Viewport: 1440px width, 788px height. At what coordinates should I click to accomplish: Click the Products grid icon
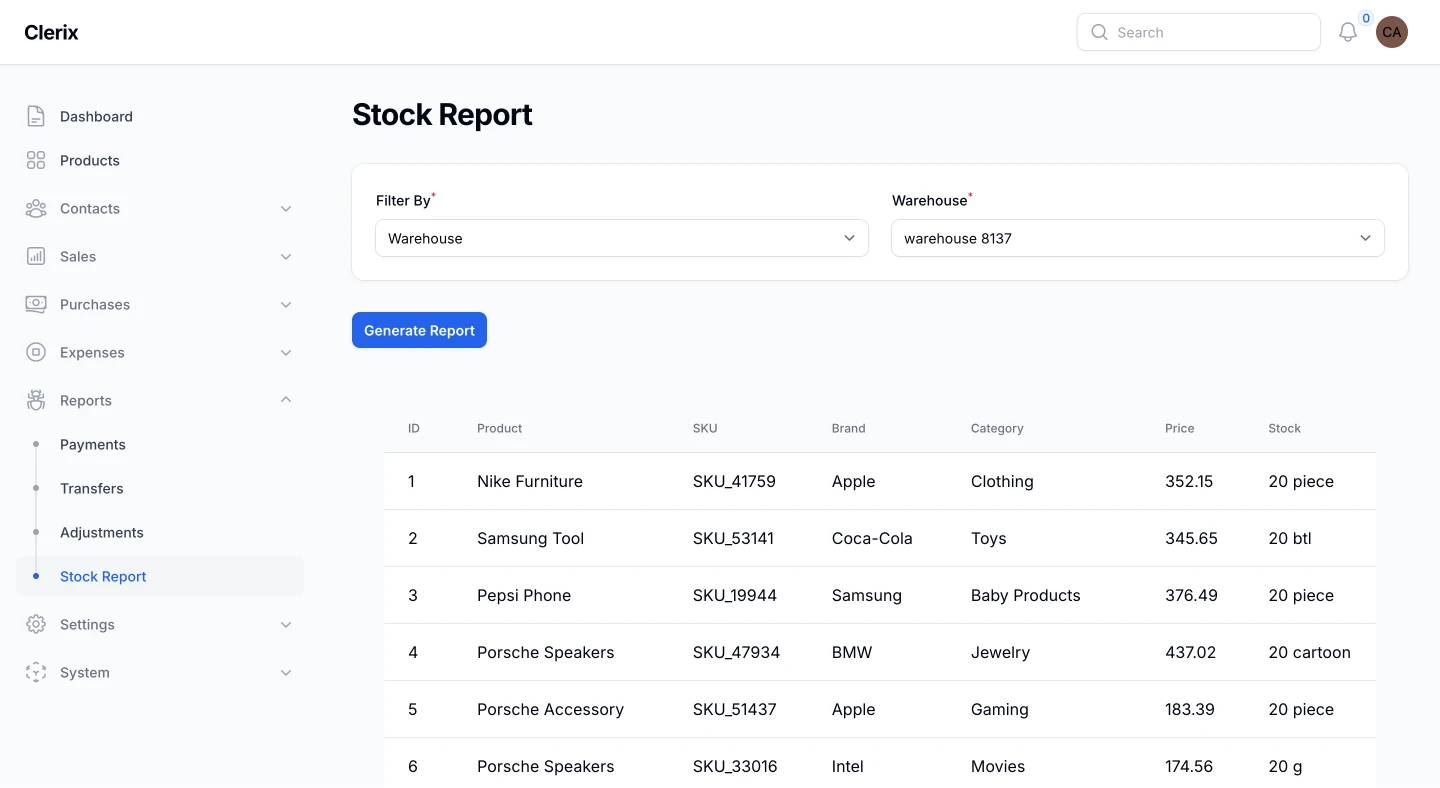pyautogui.click(x=36, y=160)
